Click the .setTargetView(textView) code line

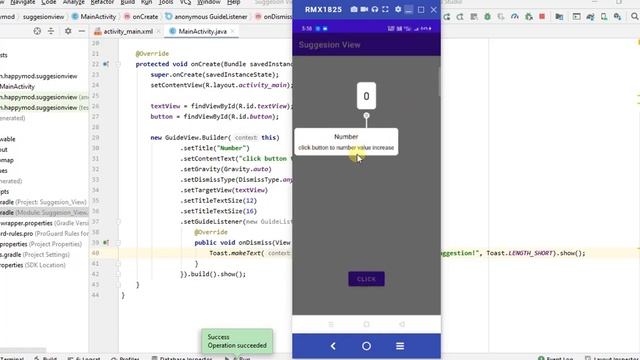pos(224,190)
